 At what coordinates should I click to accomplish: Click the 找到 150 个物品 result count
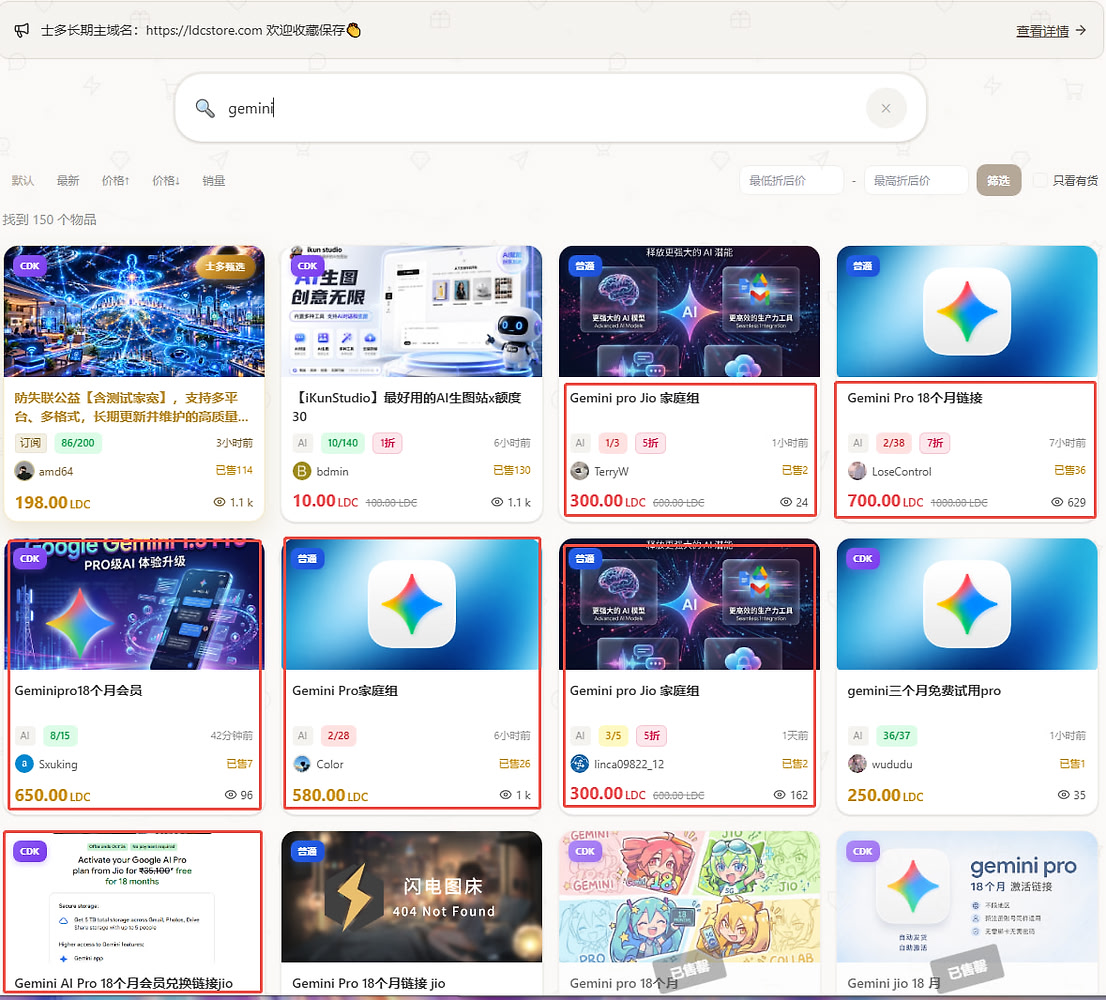(x=49, y=219)
